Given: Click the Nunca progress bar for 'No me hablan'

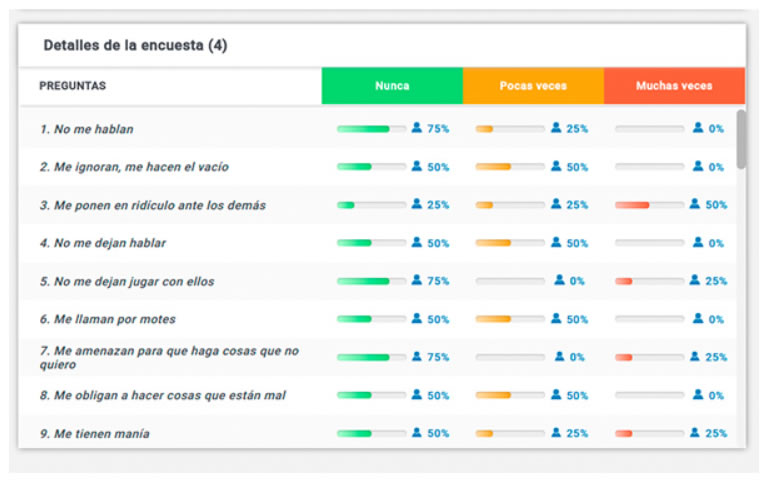Looking at the screenshot, I should [x=371, y=129].
